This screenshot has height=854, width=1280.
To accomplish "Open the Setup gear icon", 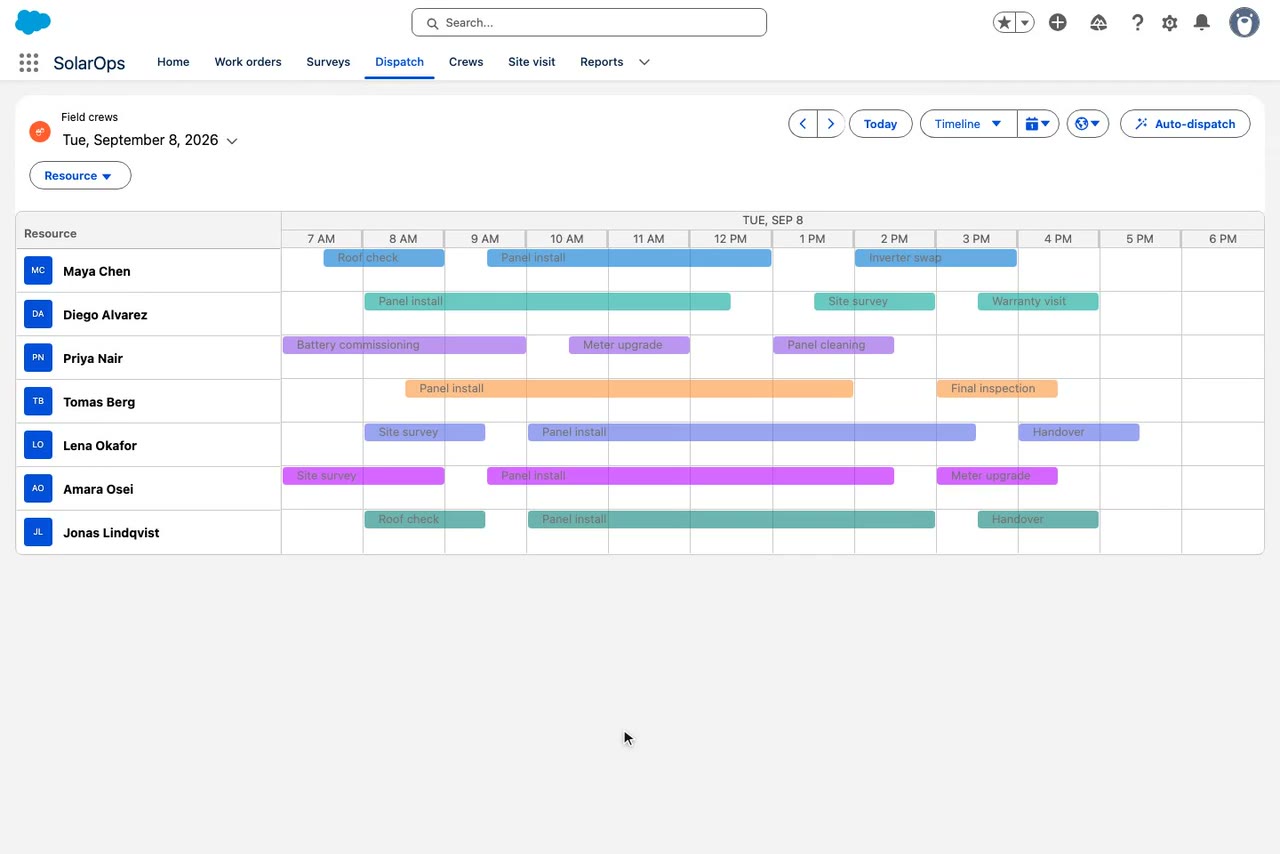I will click(1170, 22).
